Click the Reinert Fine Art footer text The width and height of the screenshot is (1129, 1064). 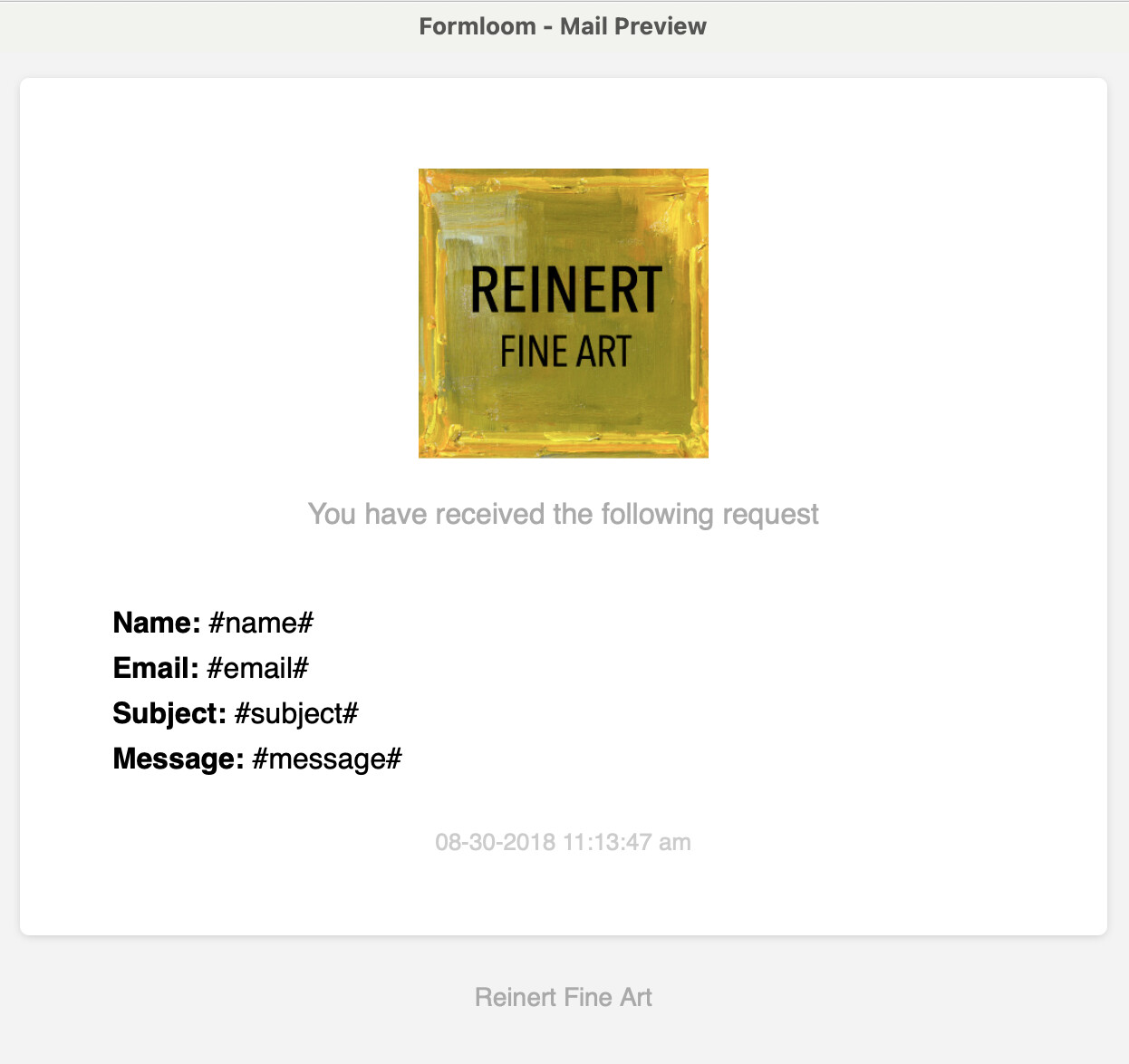[564, 997]
